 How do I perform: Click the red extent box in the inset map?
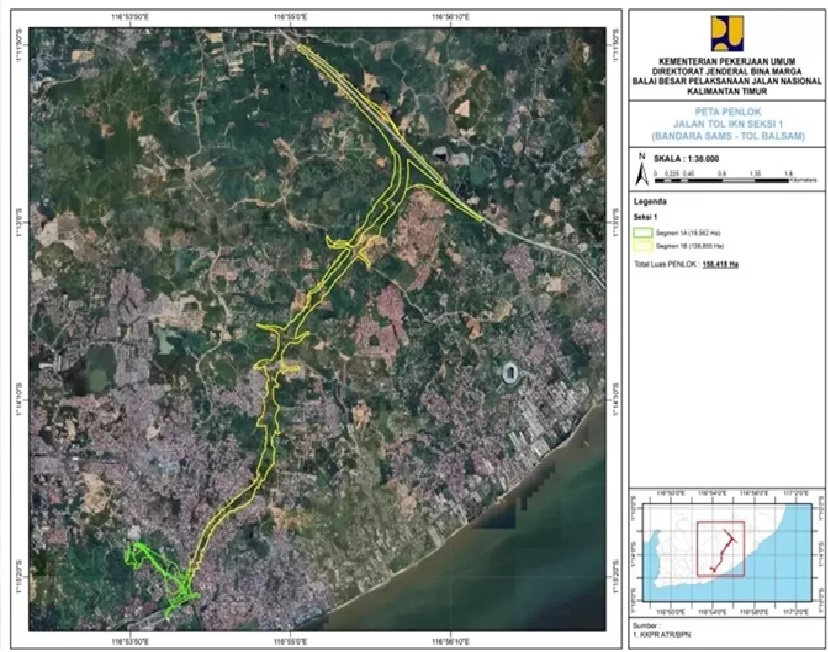pos(721,548)
